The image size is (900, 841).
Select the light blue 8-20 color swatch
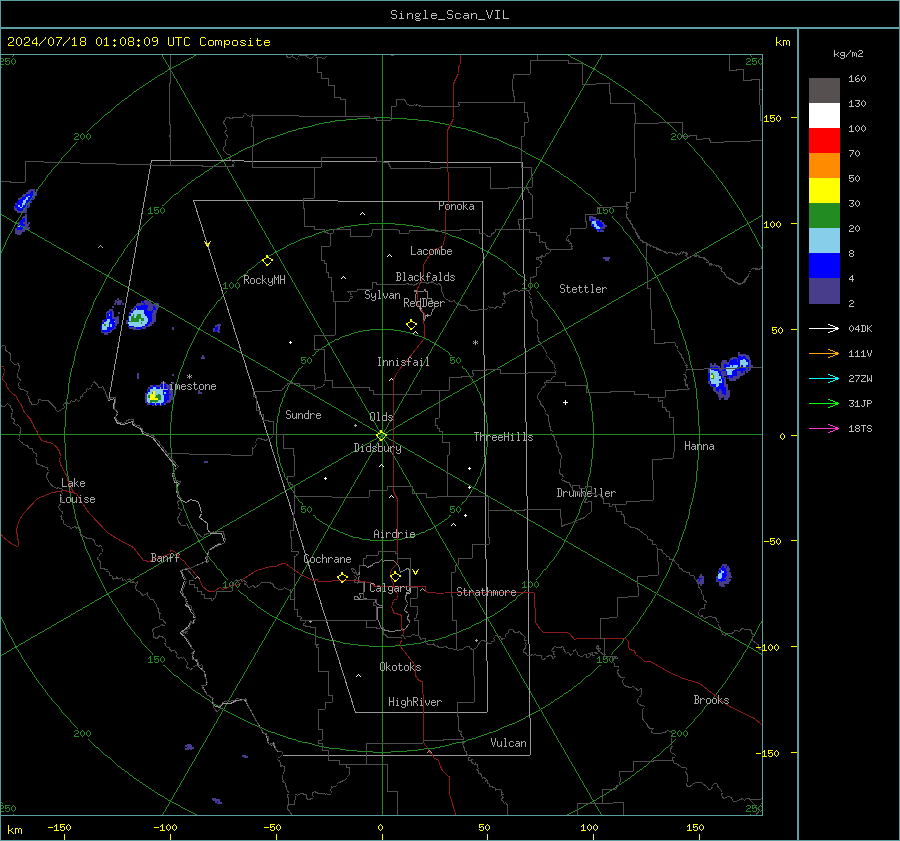(x=824, y=241)
